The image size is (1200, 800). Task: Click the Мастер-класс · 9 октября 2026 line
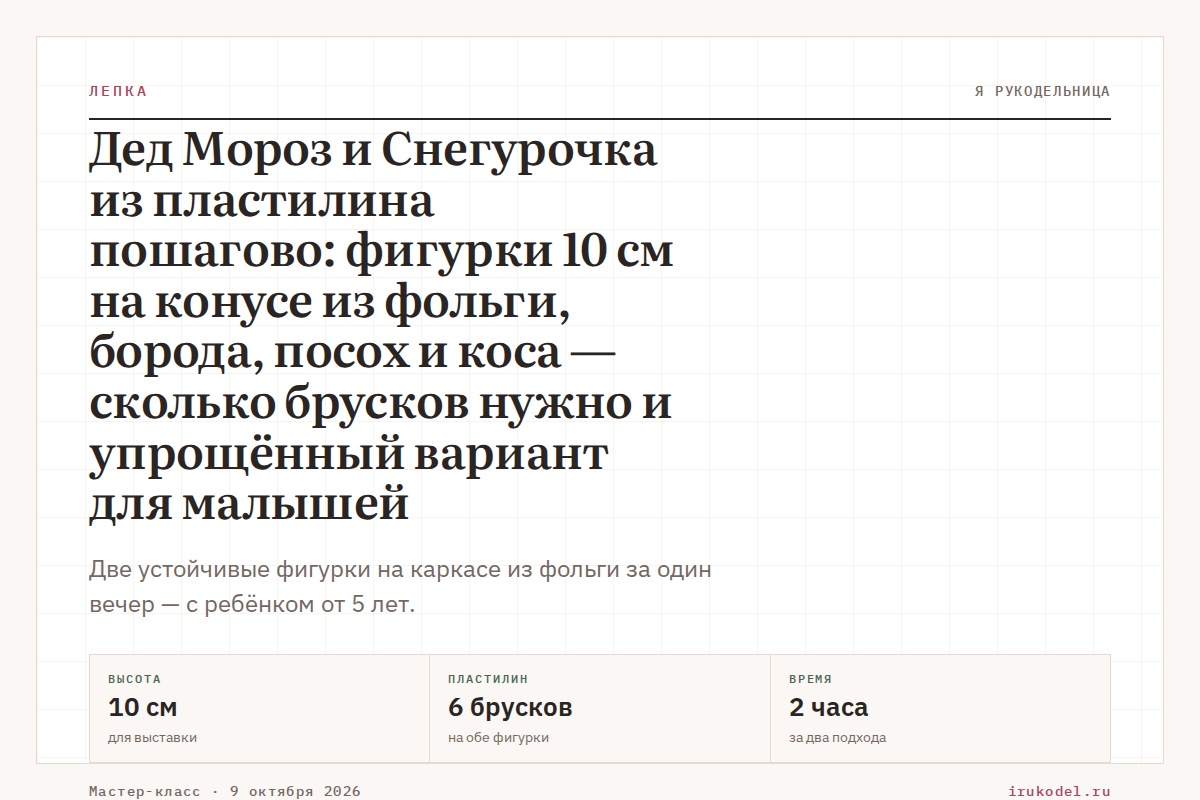225,791
